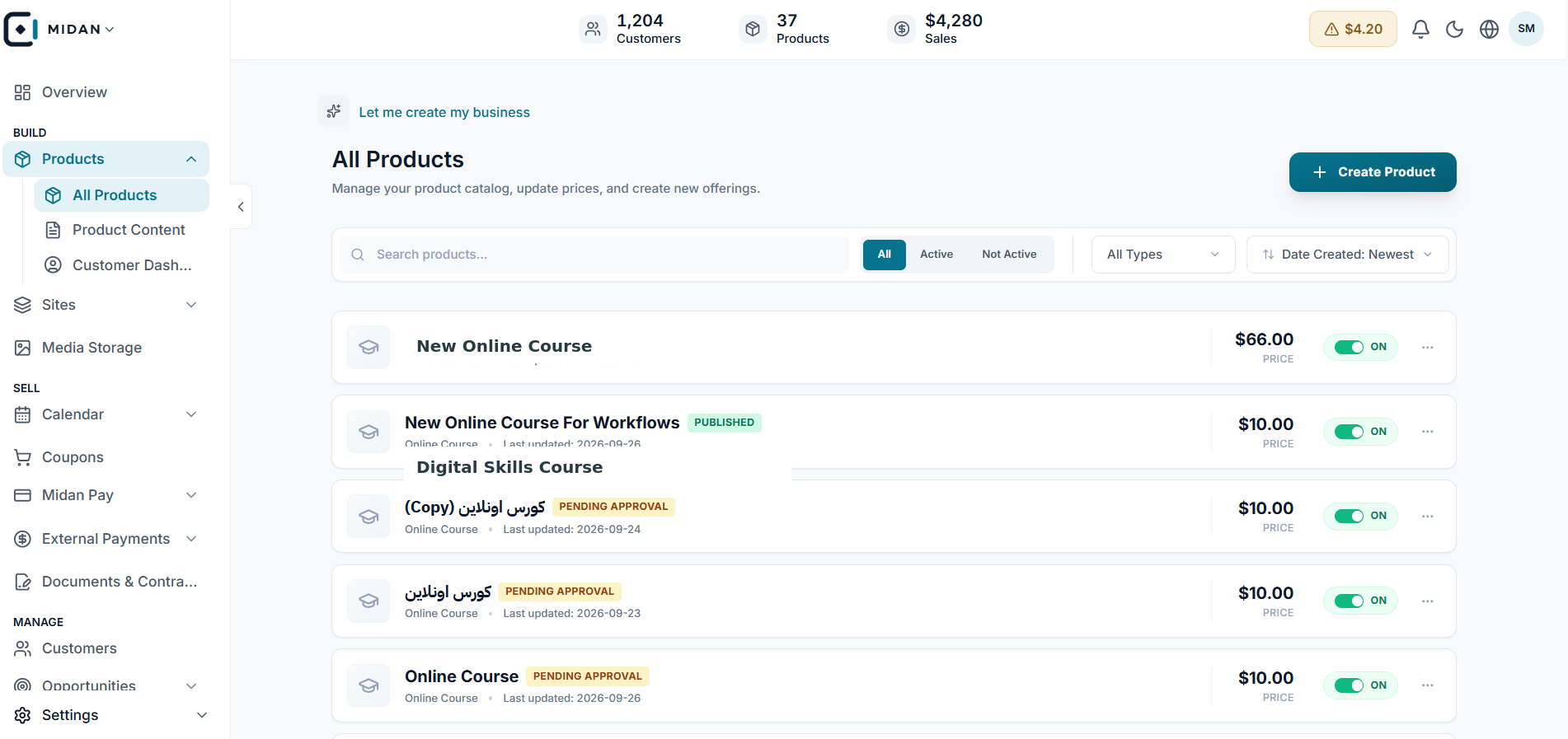Open the Date Created: Newest sort dropdown
Viewport: 1568px width, 739px height.
click(x=1347, y=255)
